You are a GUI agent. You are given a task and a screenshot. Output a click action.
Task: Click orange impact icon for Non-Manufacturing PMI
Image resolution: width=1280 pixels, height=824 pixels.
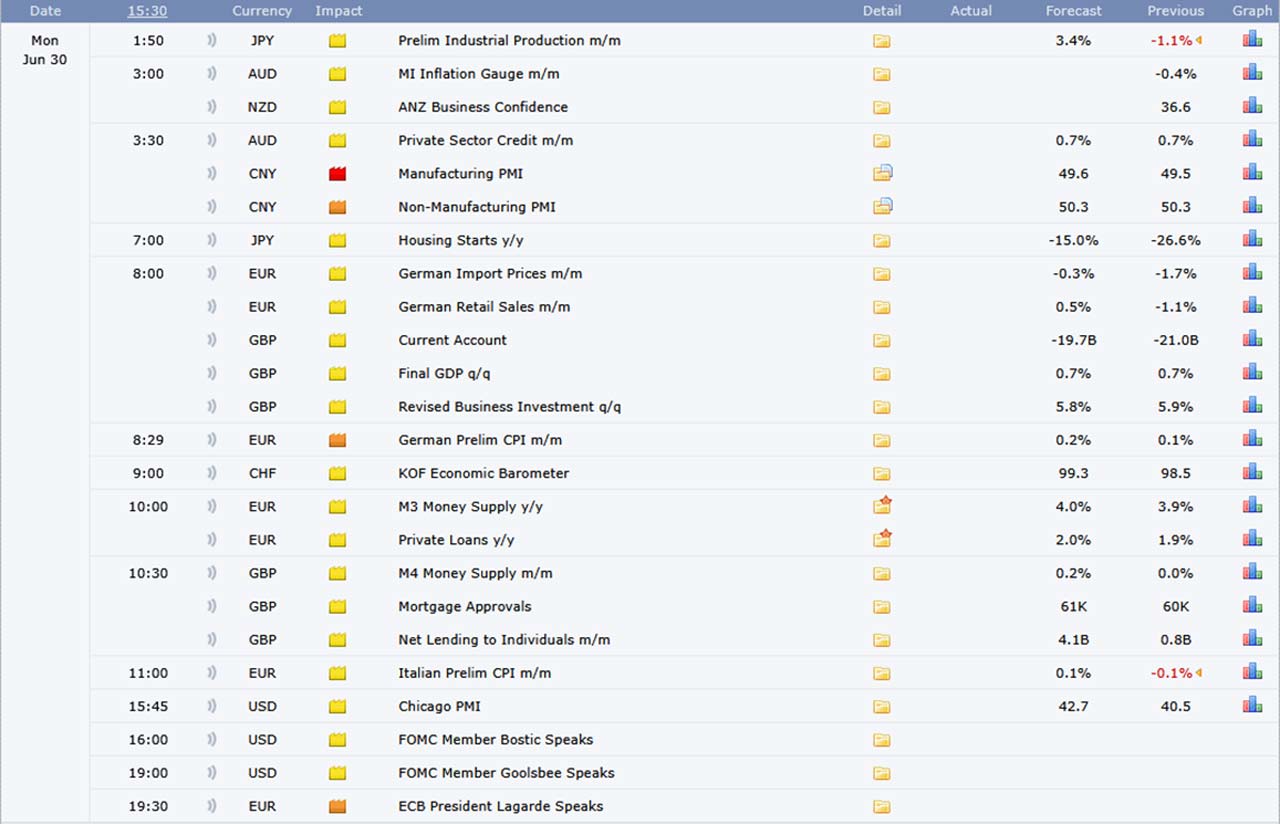338,207
